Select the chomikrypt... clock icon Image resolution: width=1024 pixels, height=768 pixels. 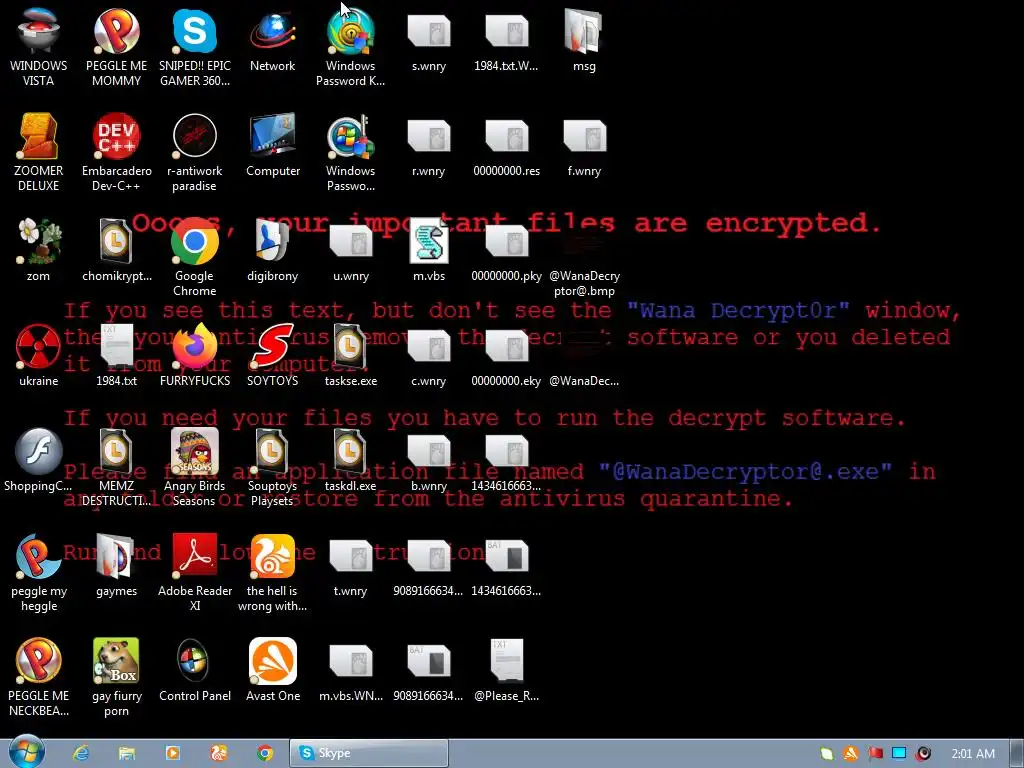click(x=116, y=249)
